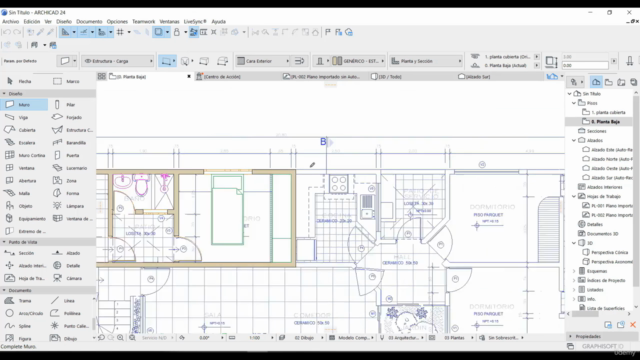Switch to the Alzado Sur tab

474,77
